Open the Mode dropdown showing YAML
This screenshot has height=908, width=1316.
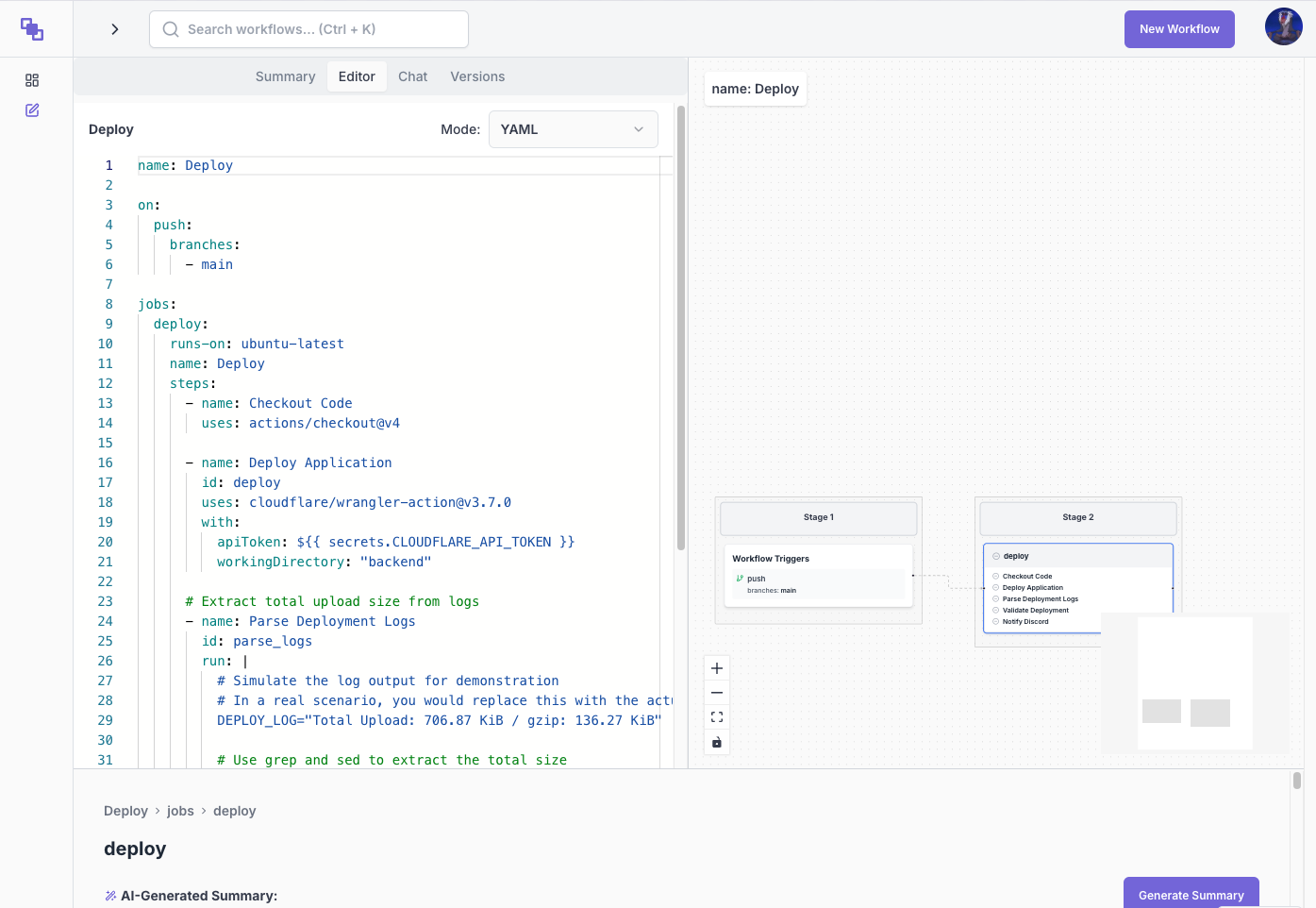[x=573, y=128]
